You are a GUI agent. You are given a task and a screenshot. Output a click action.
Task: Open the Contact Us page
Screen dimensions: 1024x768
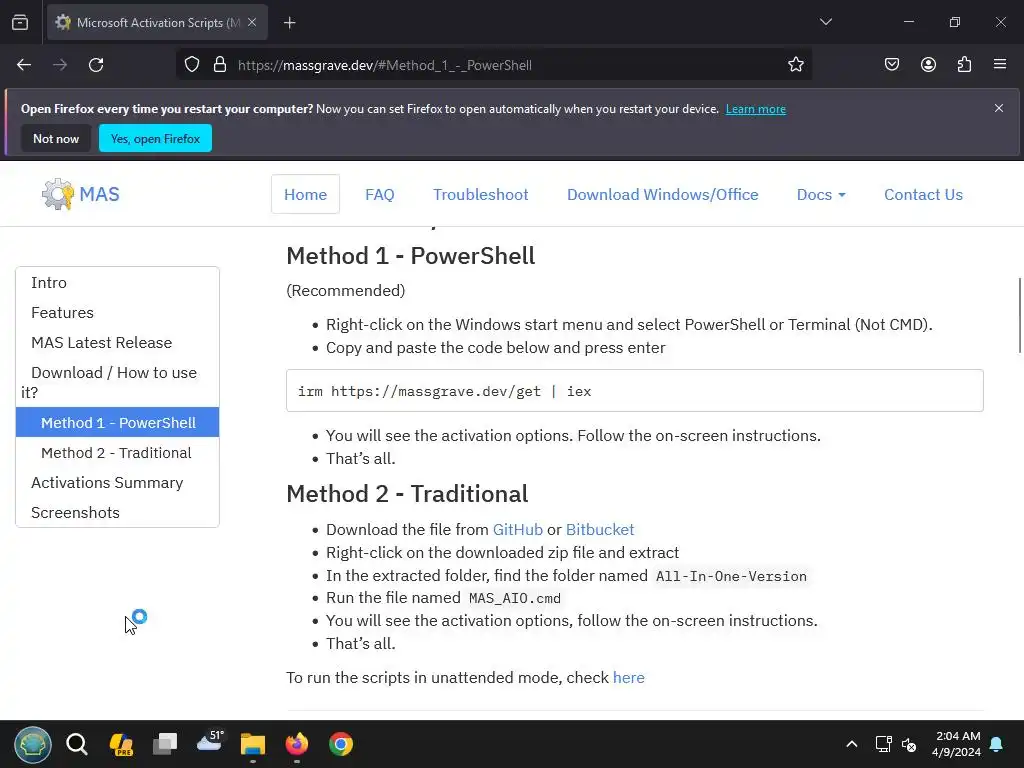(x=923, y=195)
